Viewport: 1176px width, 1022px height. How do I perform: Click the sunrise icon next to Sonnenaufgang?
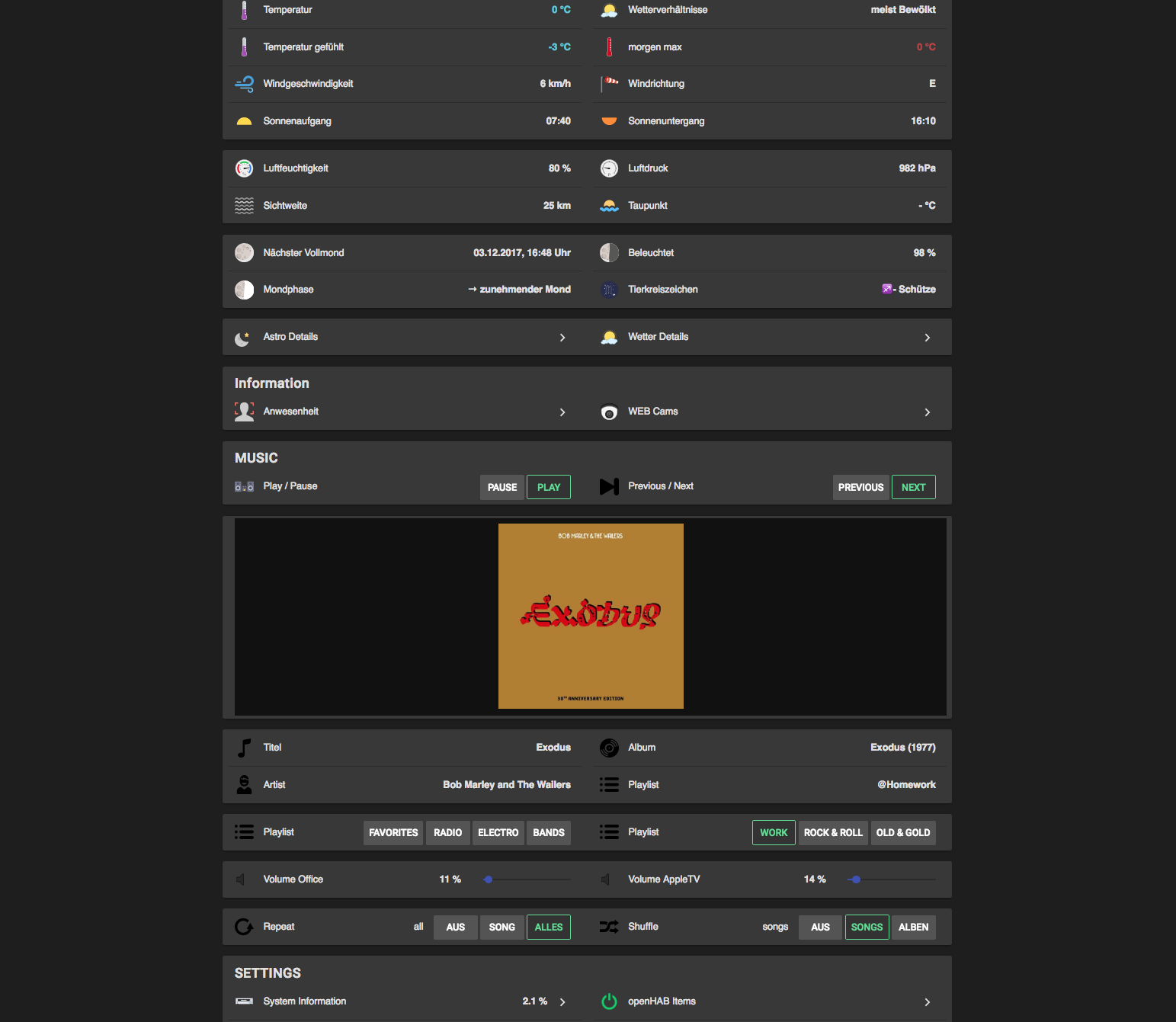coord(244,121)
